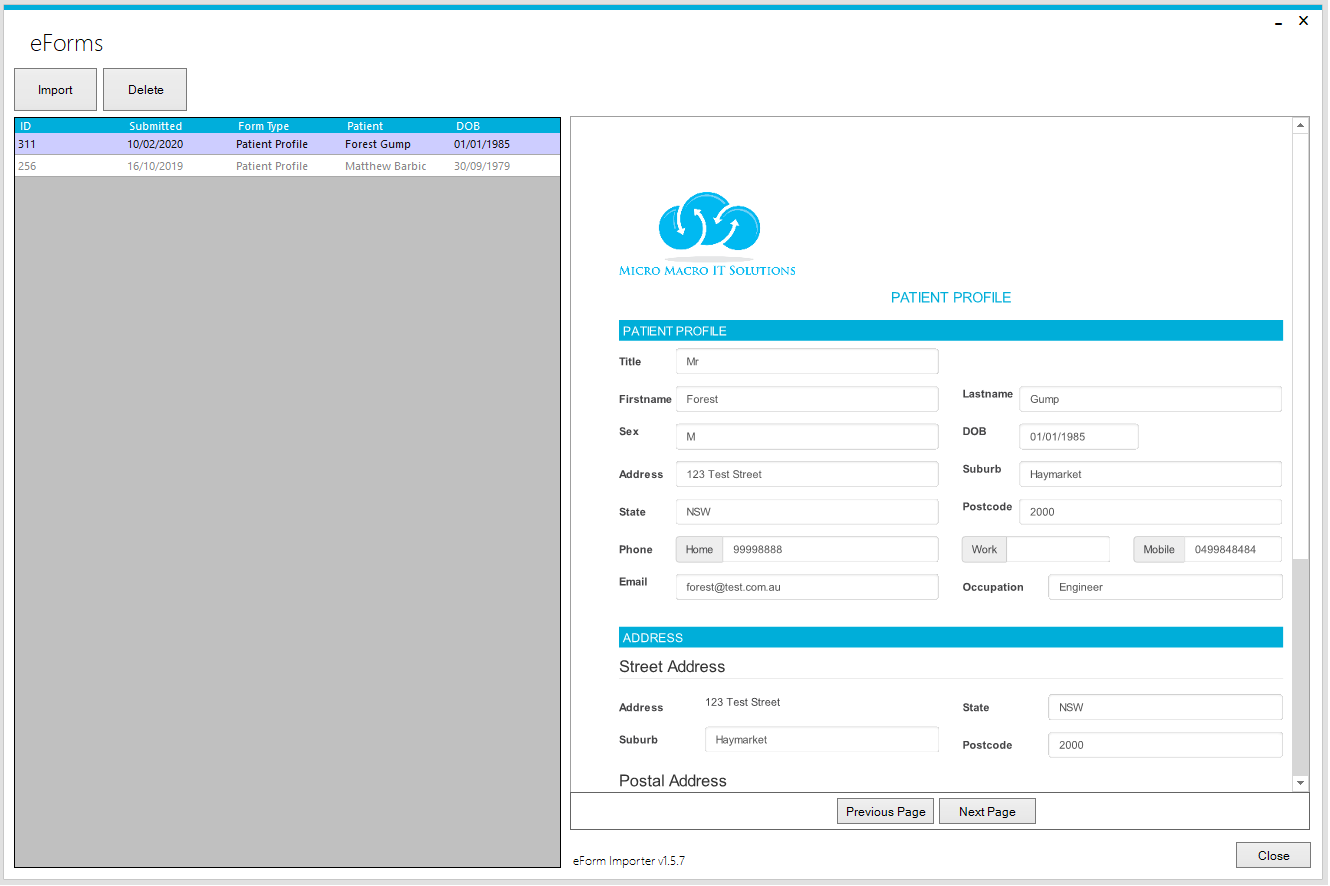Select the Forest Gump form row
Viewport: 1330px width, 886px height.
pyautogui.click(x=287, y=144)
